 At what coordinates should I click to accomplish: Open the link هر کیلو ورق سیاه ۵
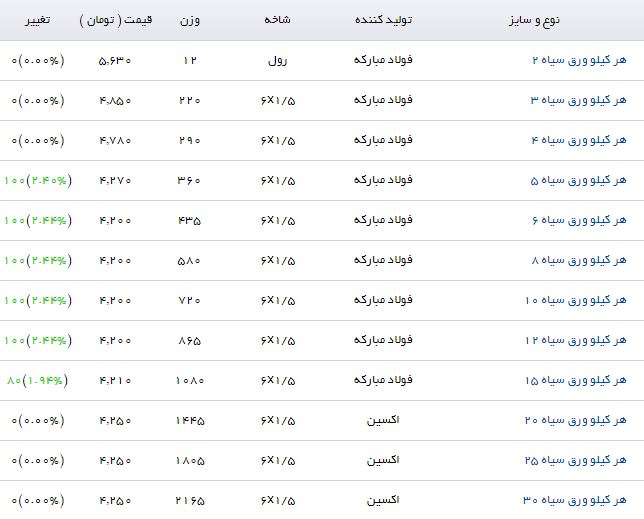point(578,180)
